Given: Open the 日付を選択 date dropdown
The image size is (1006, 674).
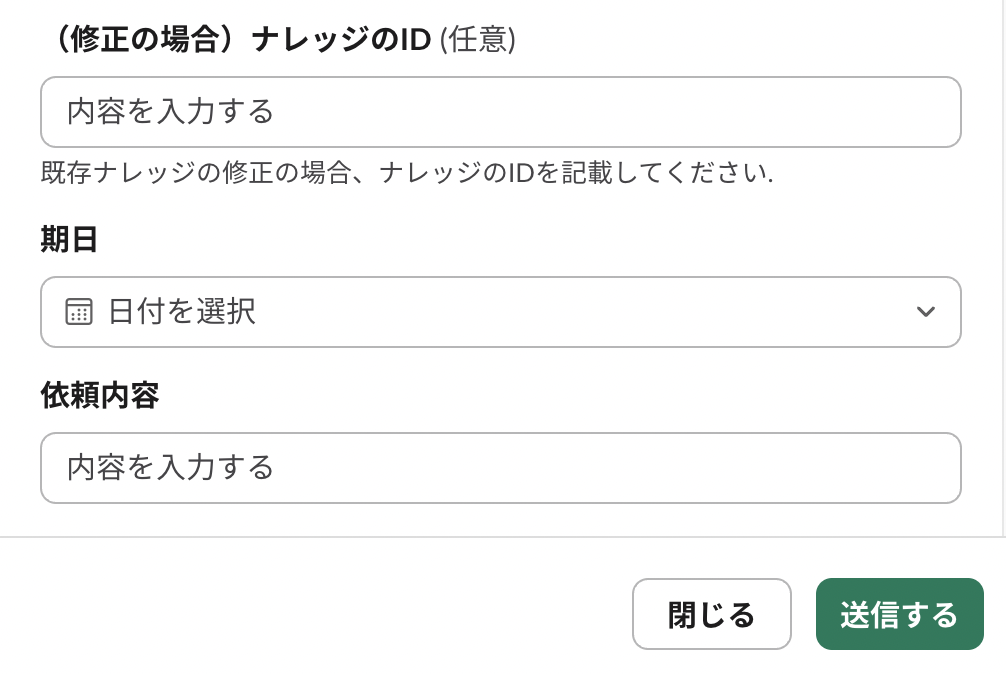Looking at the screenshot, I should [500, 312].
